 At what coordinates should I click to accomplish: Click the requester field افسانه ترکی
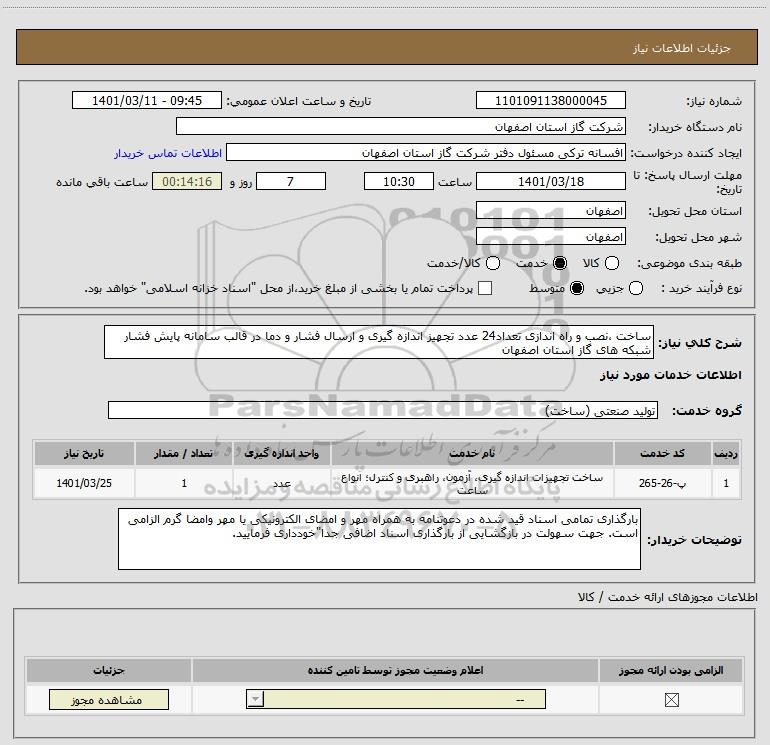pyautogui.click(x=426, y=153)
